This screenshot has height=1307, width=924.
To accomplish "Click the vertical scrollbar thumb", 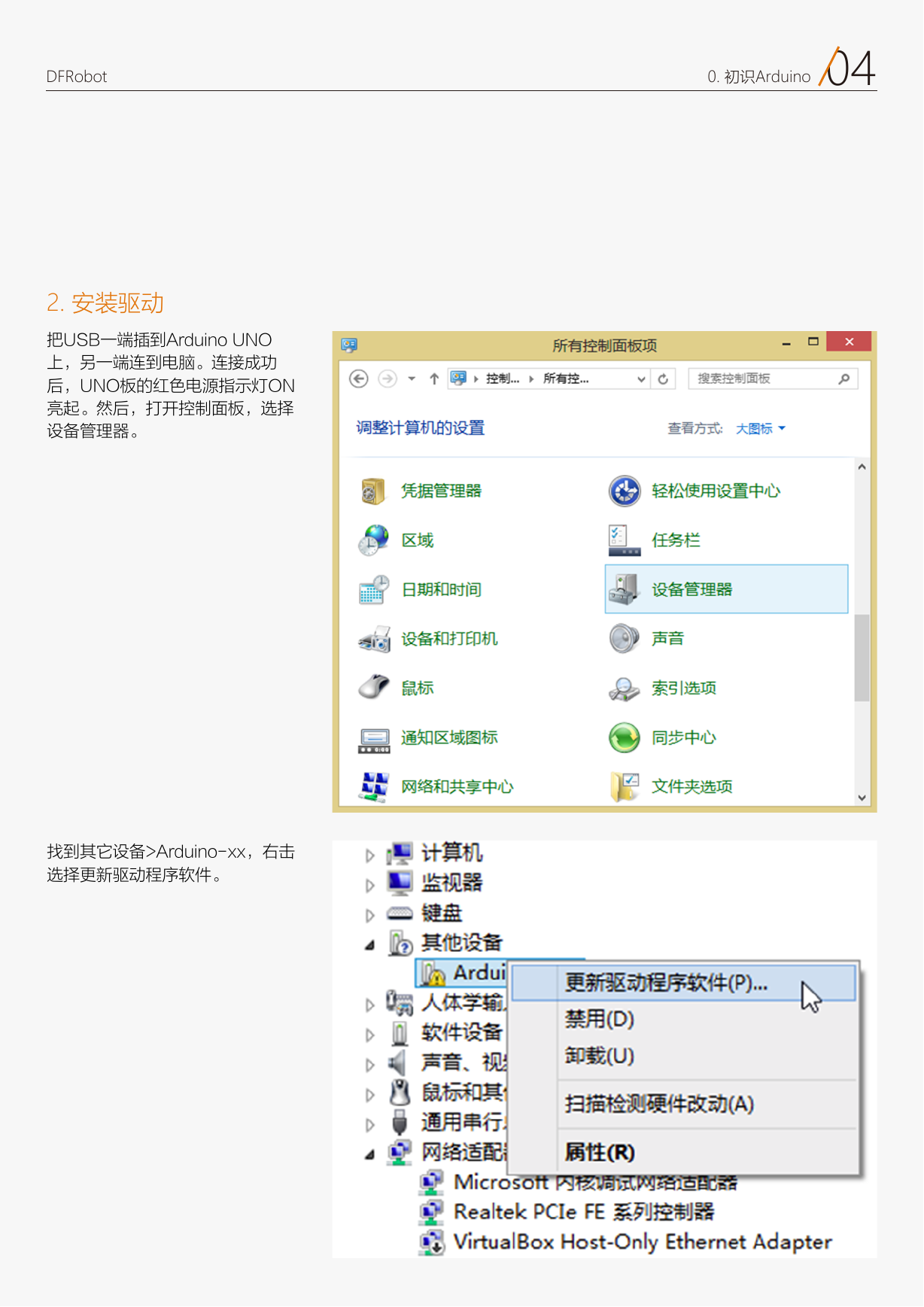I will 862,658.
